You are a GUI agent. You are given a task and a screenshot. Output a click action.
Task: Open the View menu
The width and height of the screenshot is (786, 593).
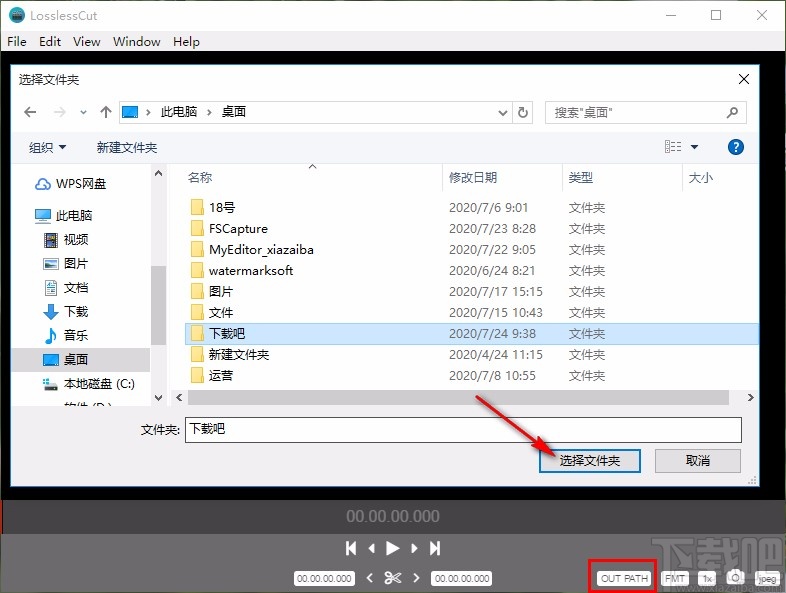coord(86,42)
